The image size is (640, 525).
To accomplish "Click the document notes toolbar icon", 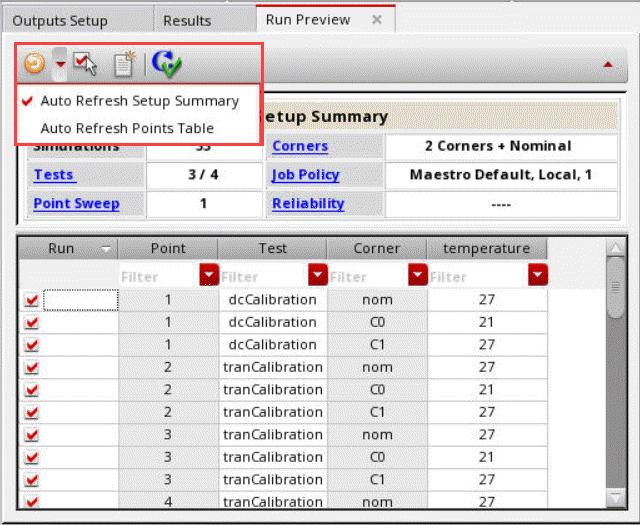I will [x=123, y=64].
